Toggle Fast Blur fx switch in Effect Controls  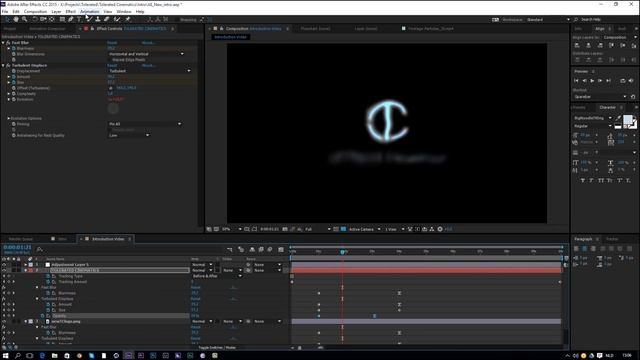(x=8, y=42)
